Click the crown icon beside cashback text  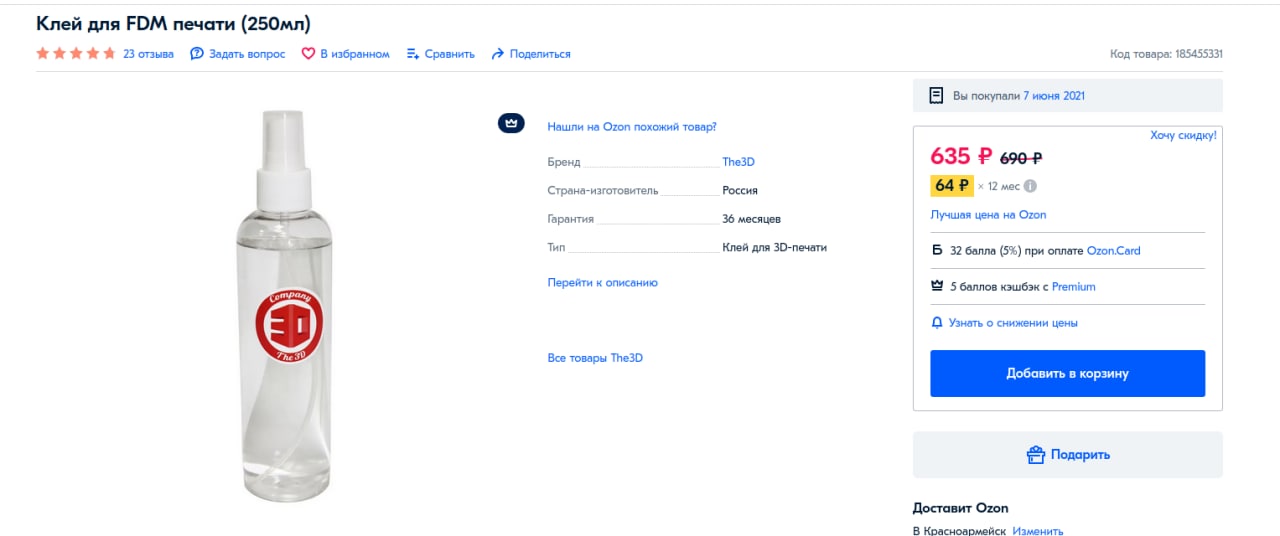(937, 287)
